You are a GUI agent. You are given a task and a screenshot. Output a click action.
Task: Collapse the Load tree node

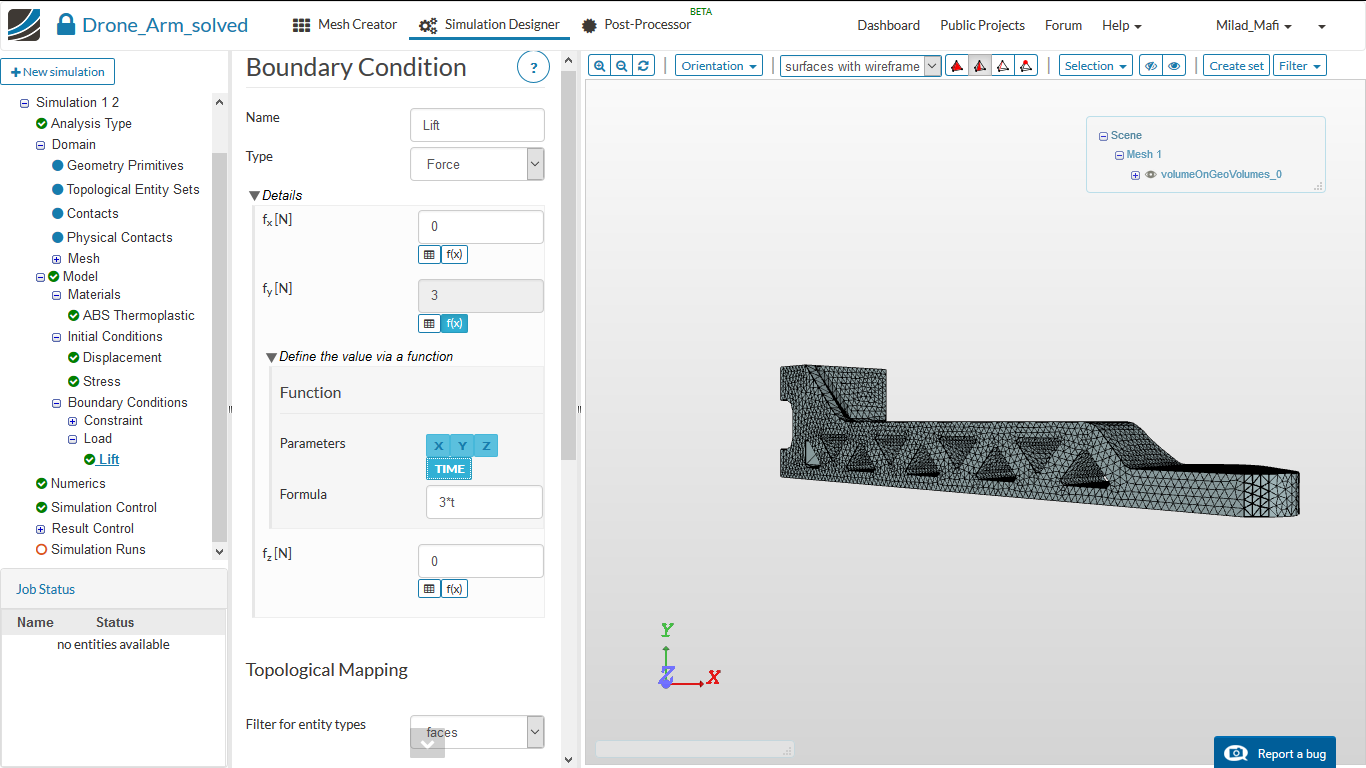(x=73, y=439)
